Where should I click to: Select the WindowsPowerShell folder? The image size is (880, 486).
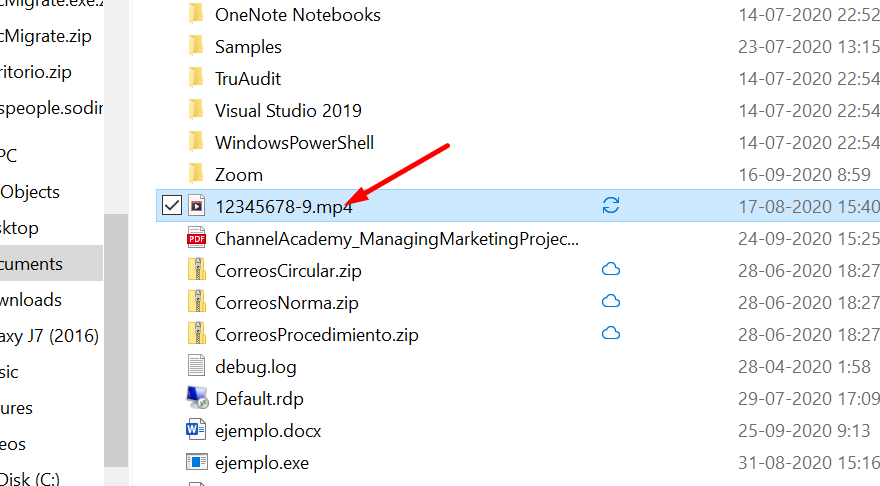294,143
